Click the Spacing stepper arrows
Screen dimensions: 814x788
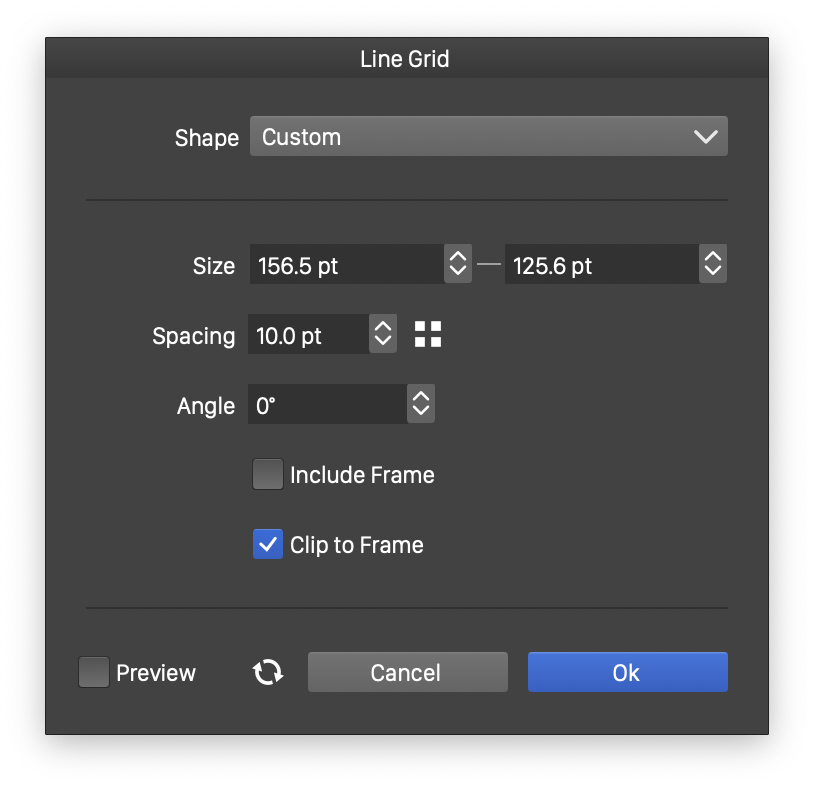383,335
